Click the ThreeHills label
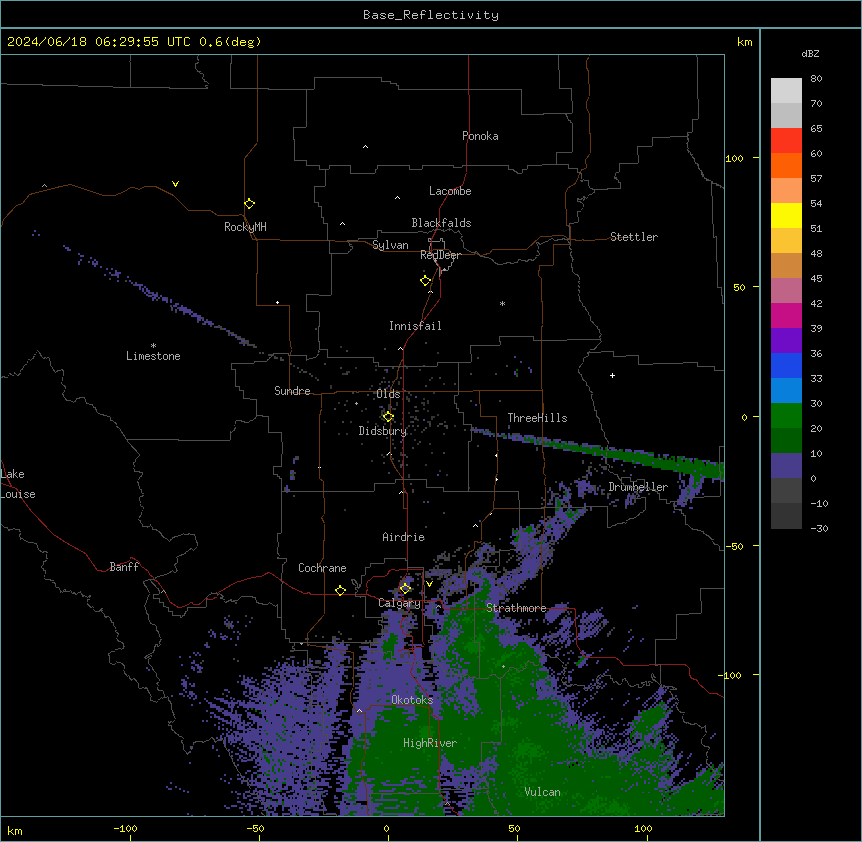Screen dimensions: 862x842 tap(537, 418)
